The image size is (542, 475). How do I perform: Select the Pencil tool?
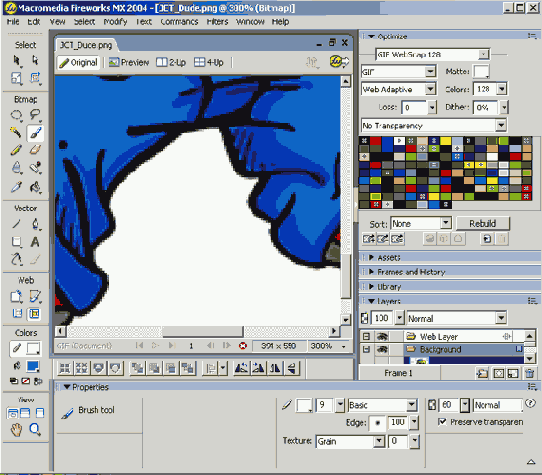coord(16,150)
